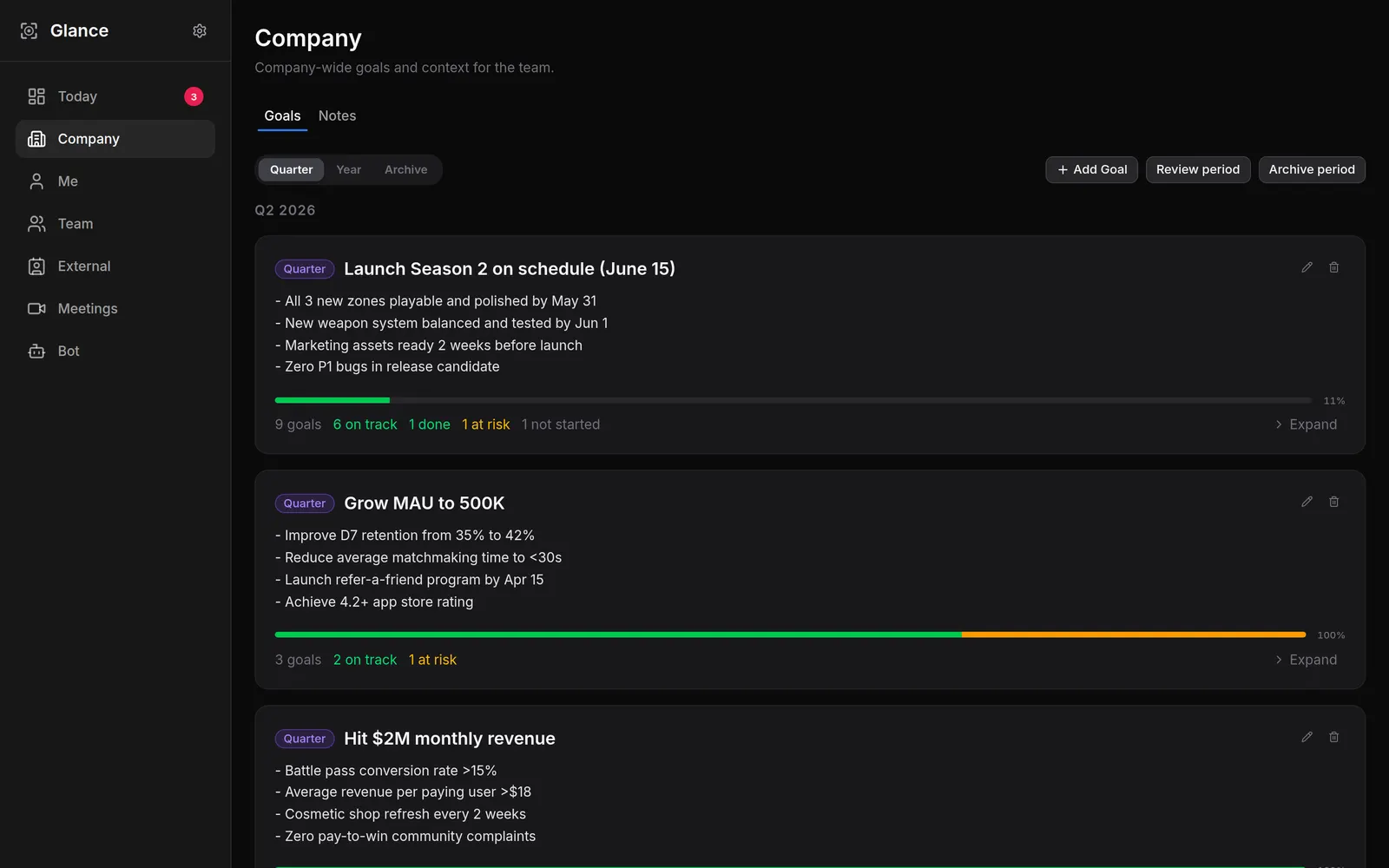1389x868 pixels.
Task: Click the Quarter badge on Hit $2M monthly revenue
Action: point(305,739)
